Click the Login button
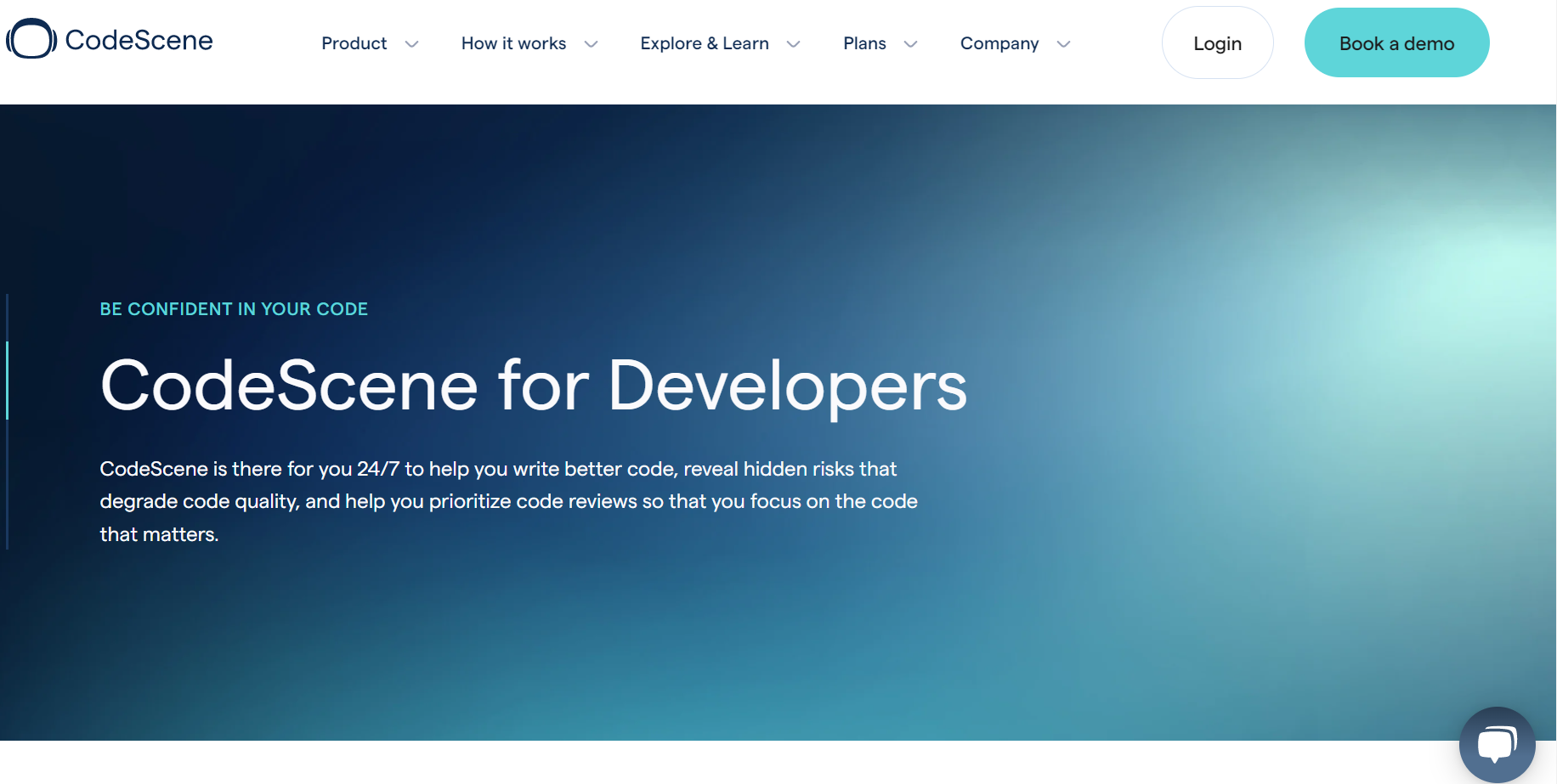The width and height of the screenshot is (1557, 784). point(1217,42)
